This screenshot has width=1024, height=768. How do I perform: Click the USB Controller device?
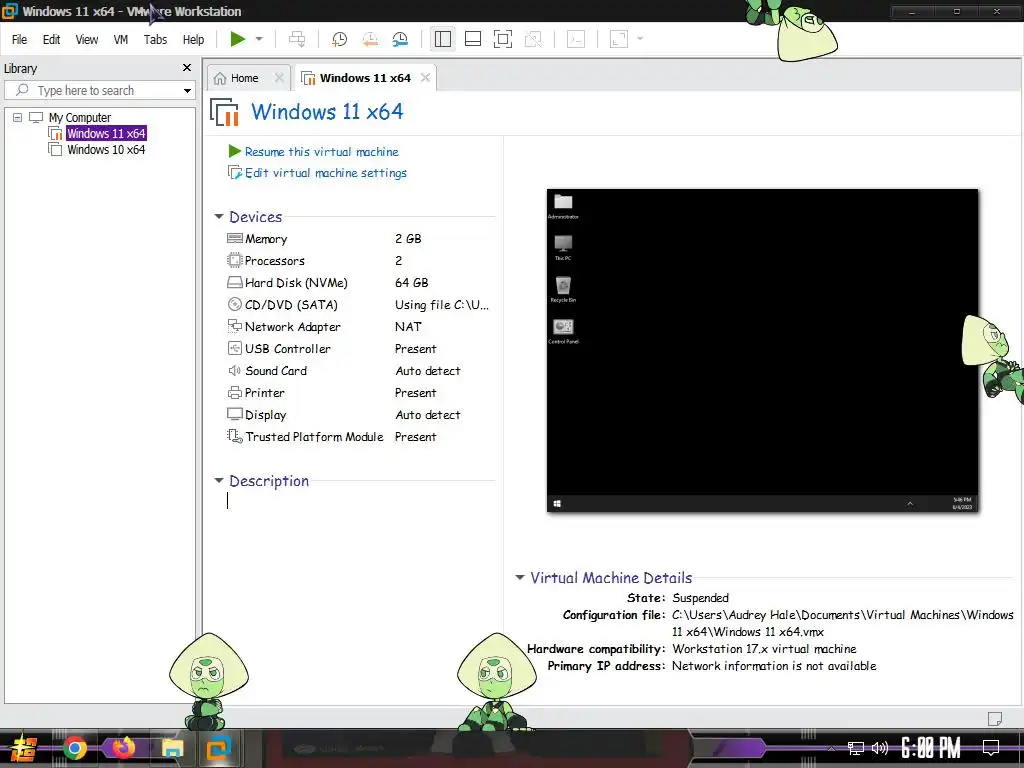point(358,349)
